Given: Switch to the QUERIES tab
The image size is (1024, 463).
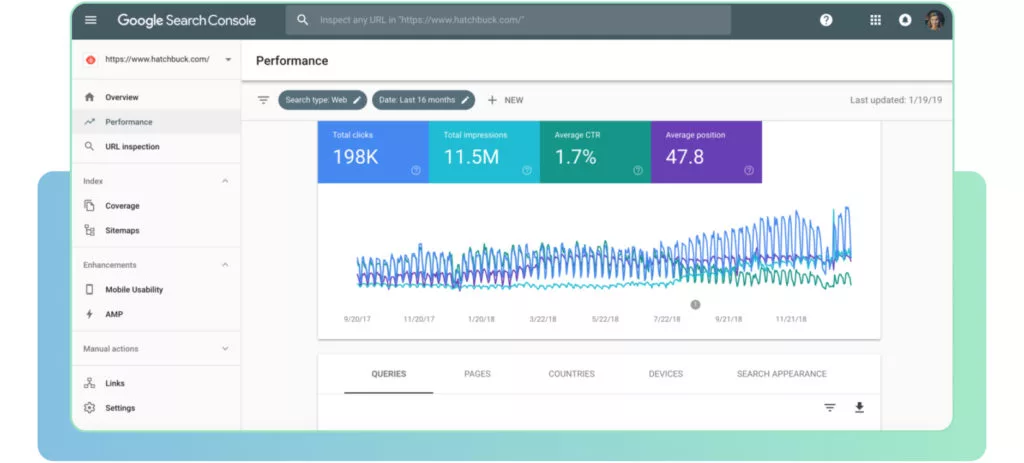Looking at the screenshot, I should click(389, 374).
